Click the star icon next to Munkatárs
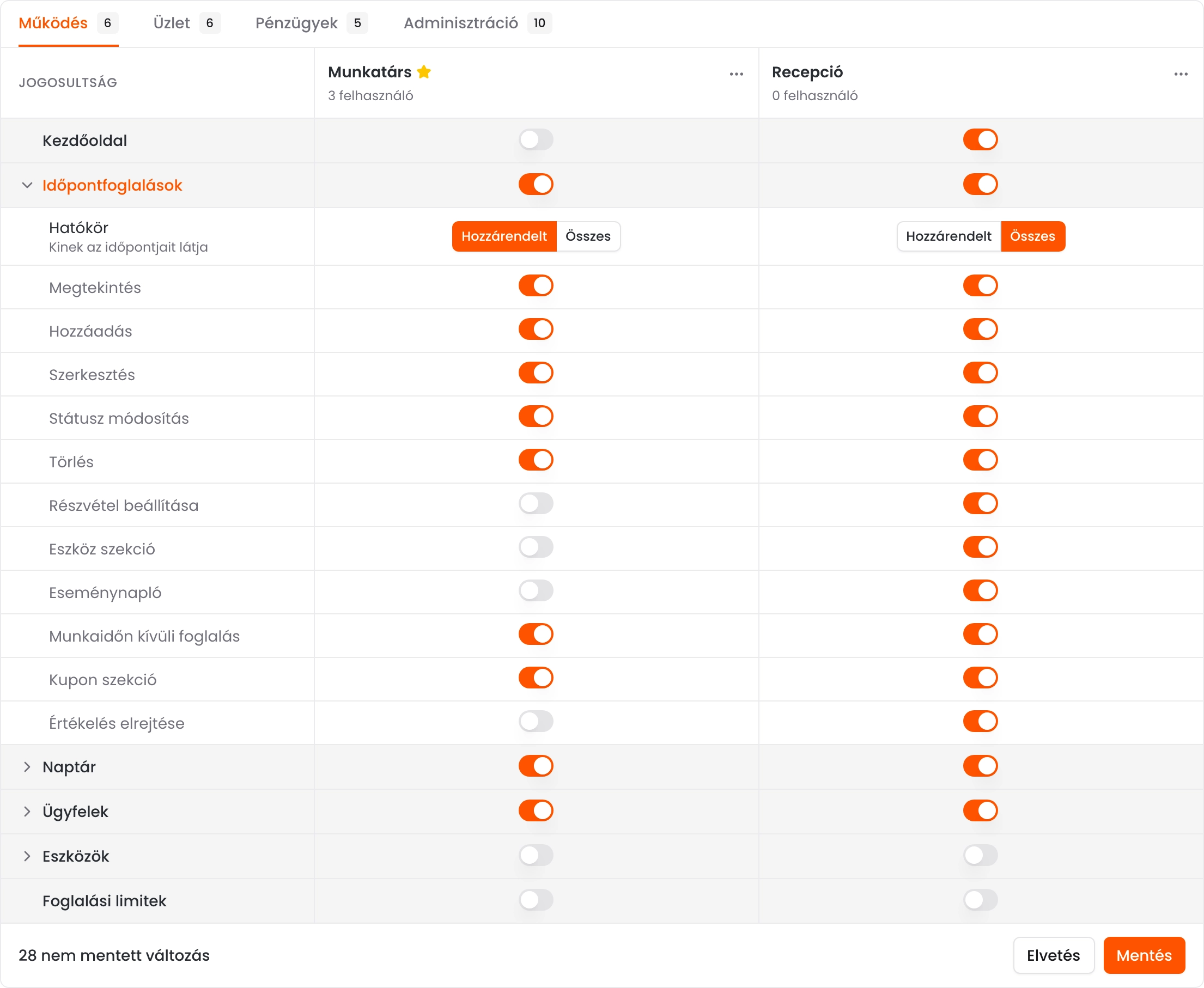The height and width of the screenshot is (988, 1204). pos(423,72)
